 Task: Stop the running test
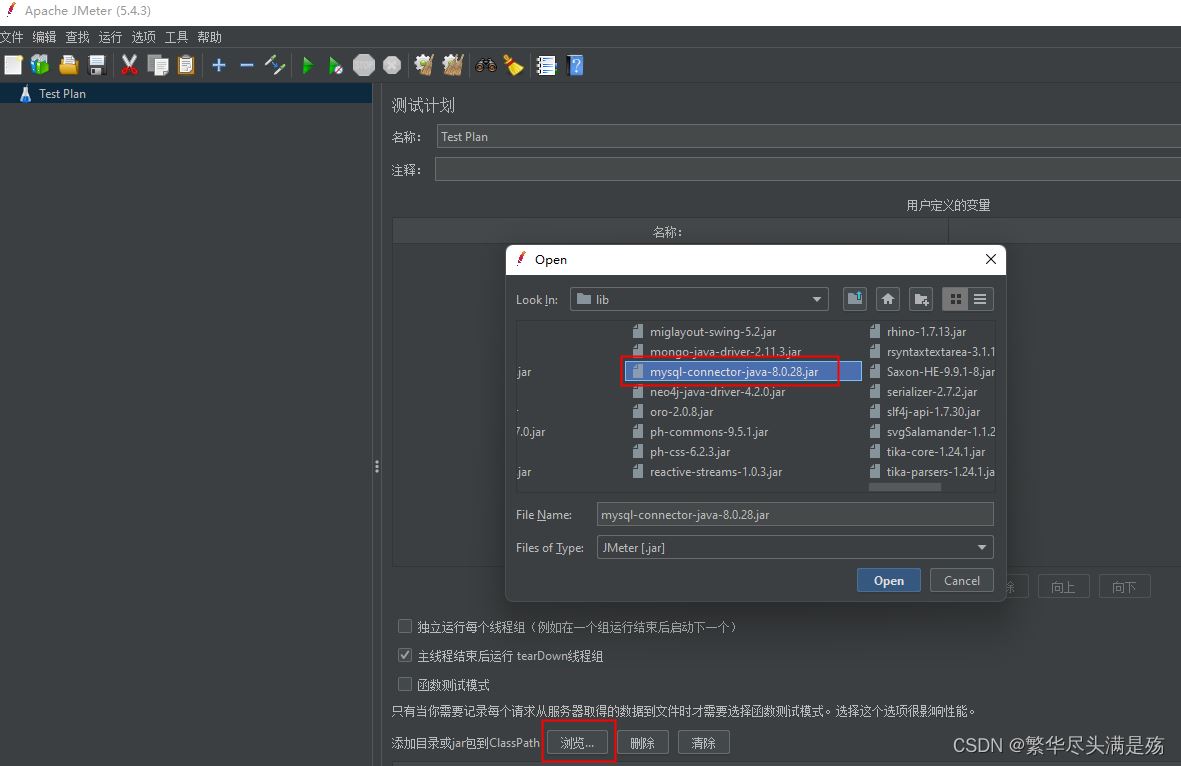363,65
